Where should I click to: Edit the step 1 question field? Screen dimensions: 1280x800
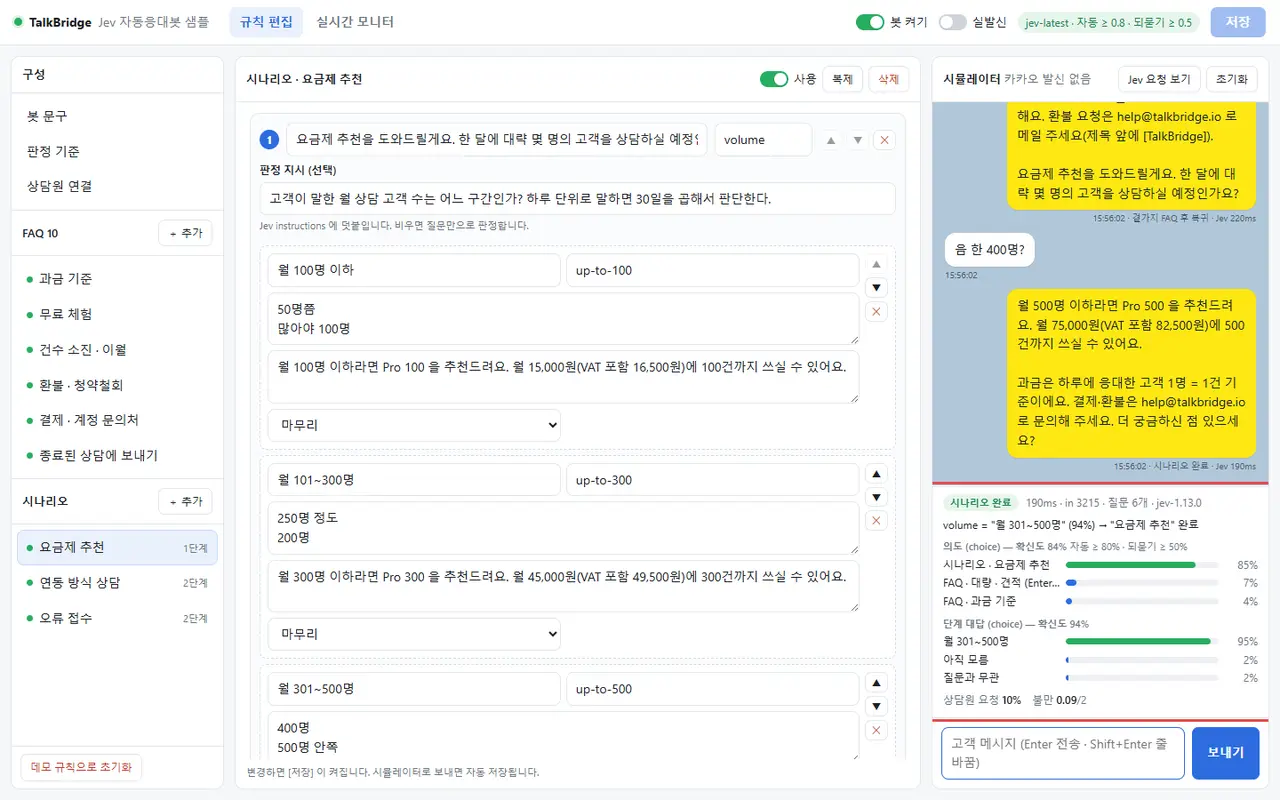pyautogui.click(x=497, y=140)
